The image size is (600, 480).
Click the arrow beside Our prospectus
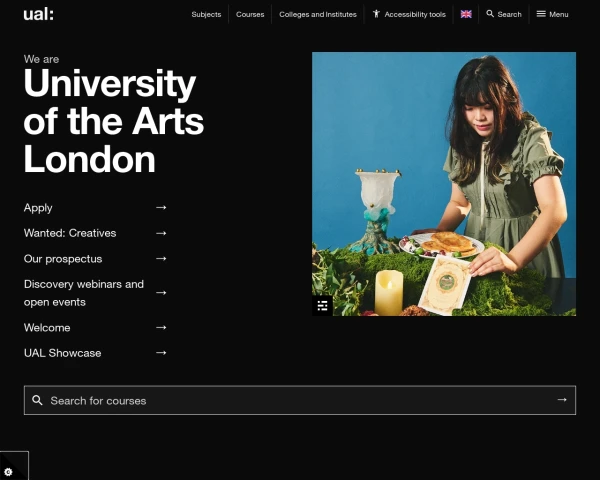point(161,258)
